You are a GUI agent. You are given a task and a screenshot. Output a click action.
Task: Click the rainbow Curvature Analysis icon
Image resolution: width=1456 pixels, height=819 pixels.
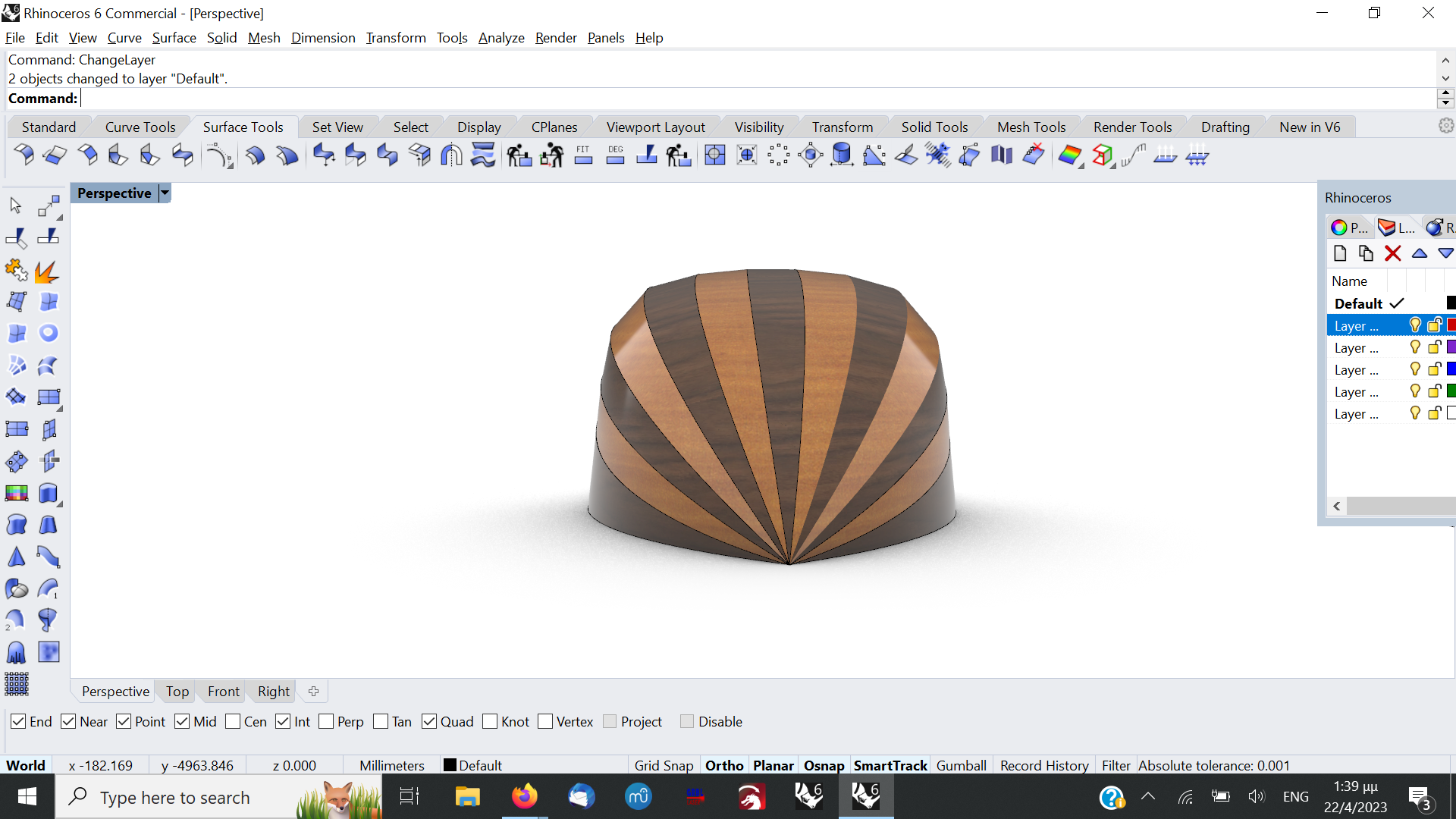coord(1069,156)
